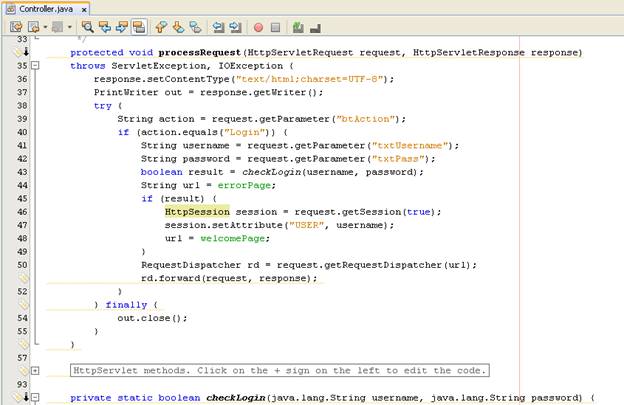Image resolution: width=624 pixels, height=405 pixels.
Task: Click the finally keyword
Action: [x=126, y=305]
